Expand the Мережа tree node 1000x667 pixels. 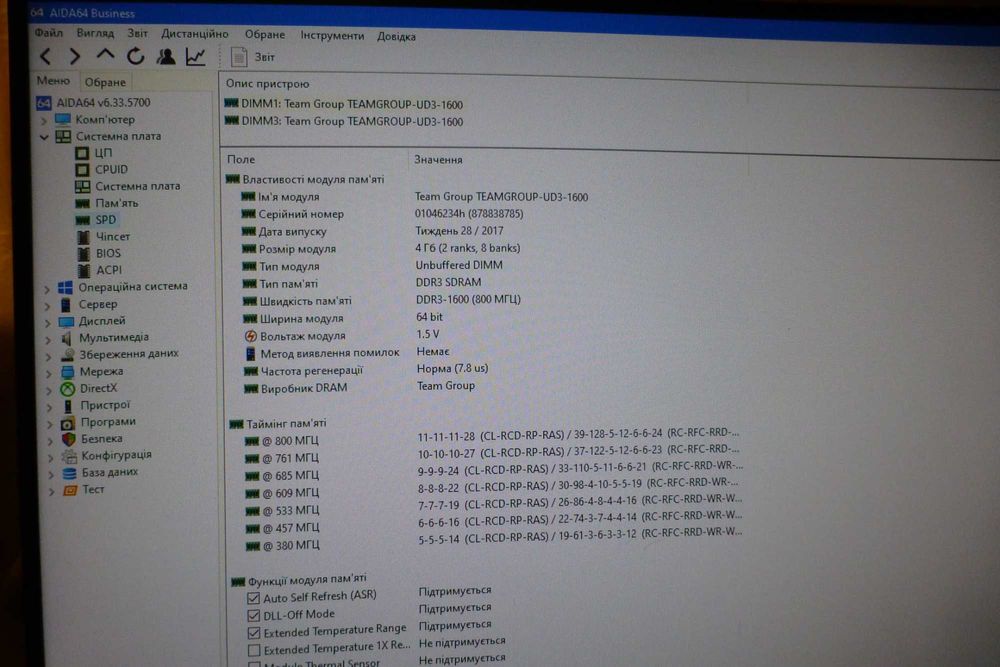49,372
